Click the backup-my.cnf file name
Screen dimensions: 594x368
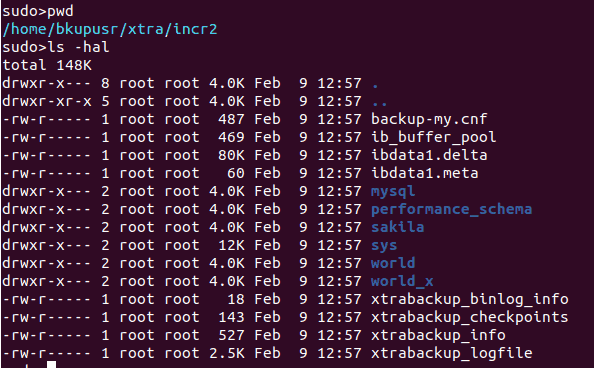point(429,119)
